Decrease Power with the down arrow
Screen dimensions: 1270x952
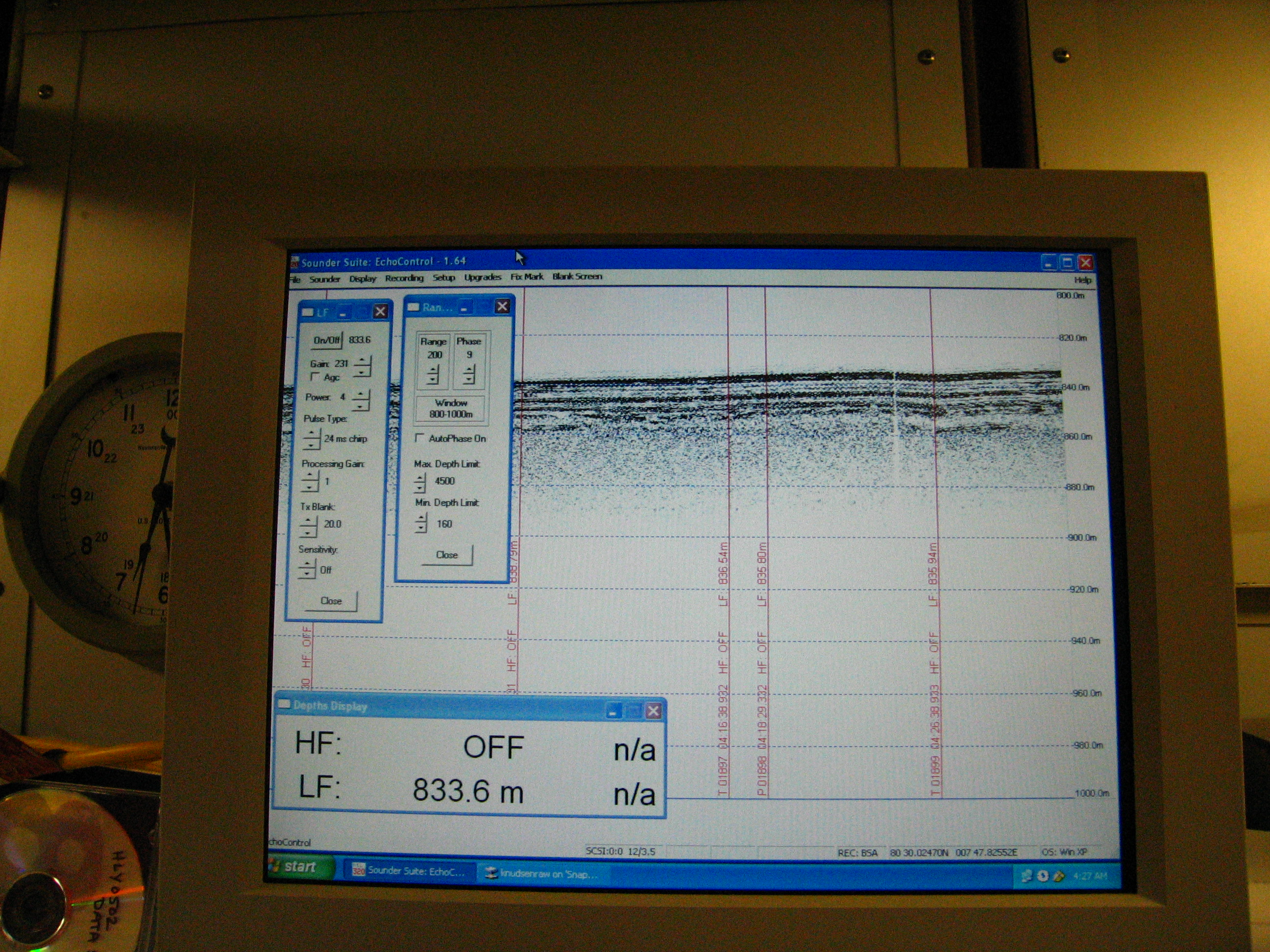click(361, 405)
